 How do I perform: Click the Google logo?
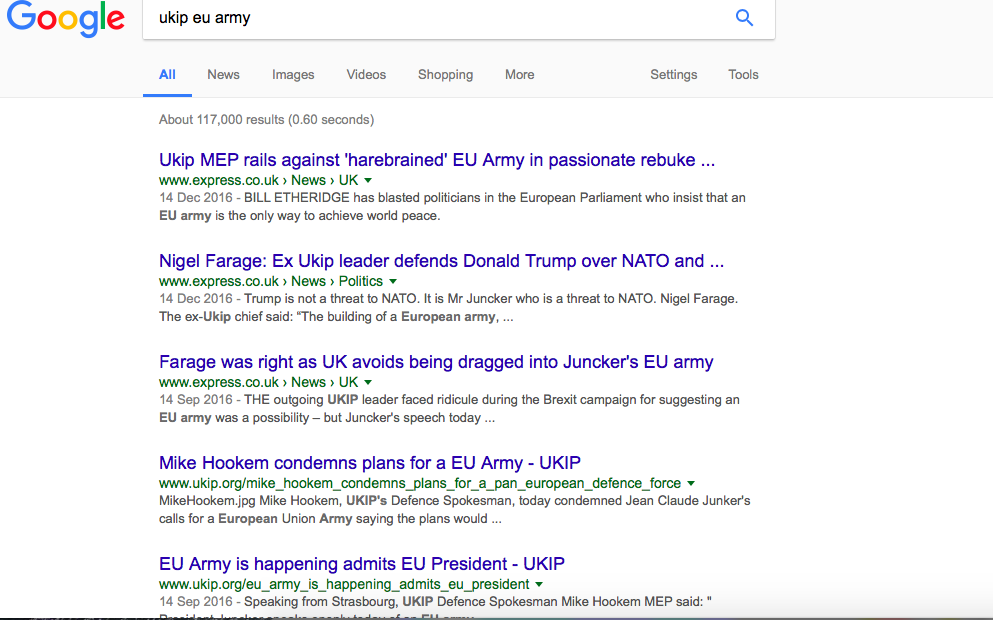pyautogui.click(x=66, y=18)
